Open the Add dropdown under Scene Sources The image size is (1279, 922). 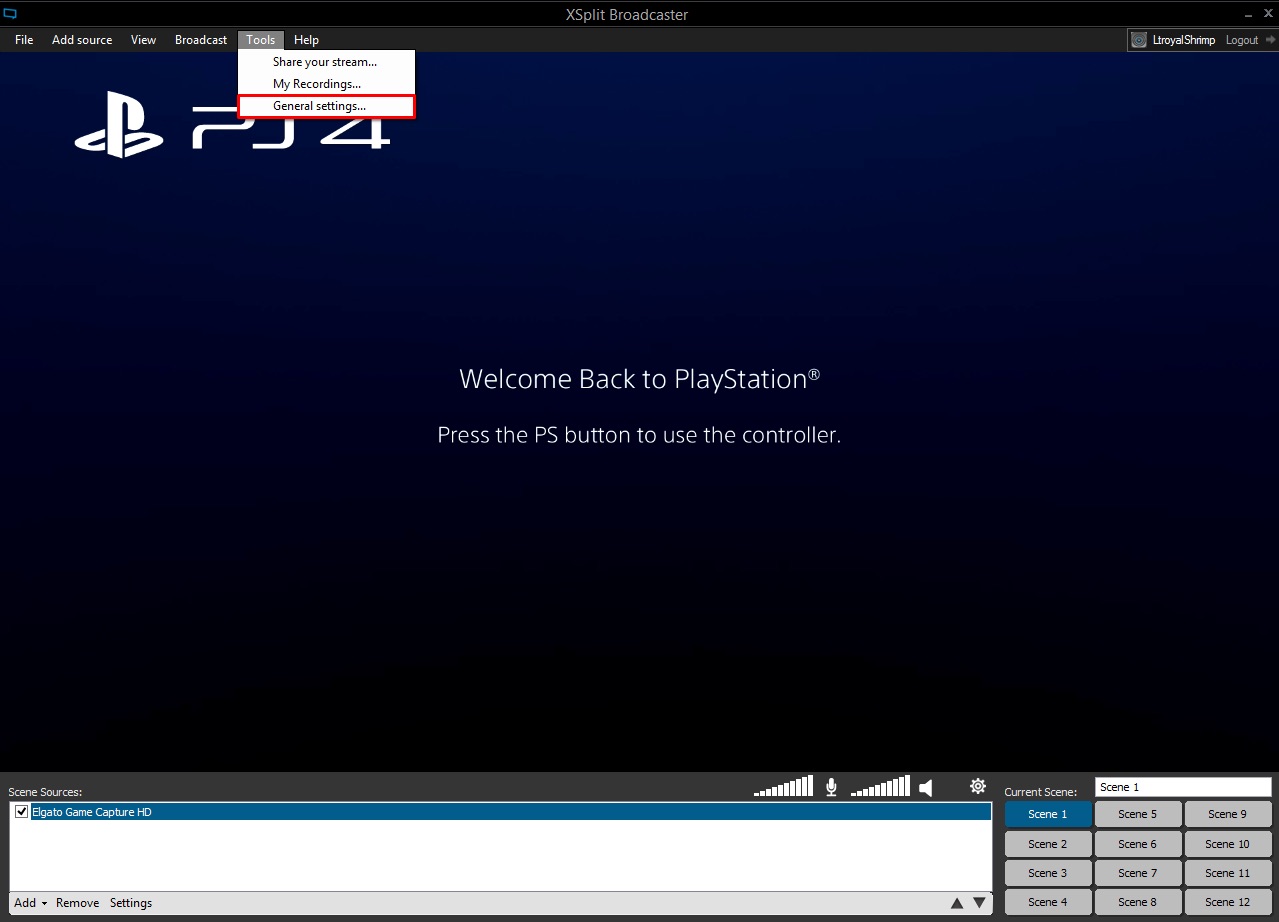30,903
